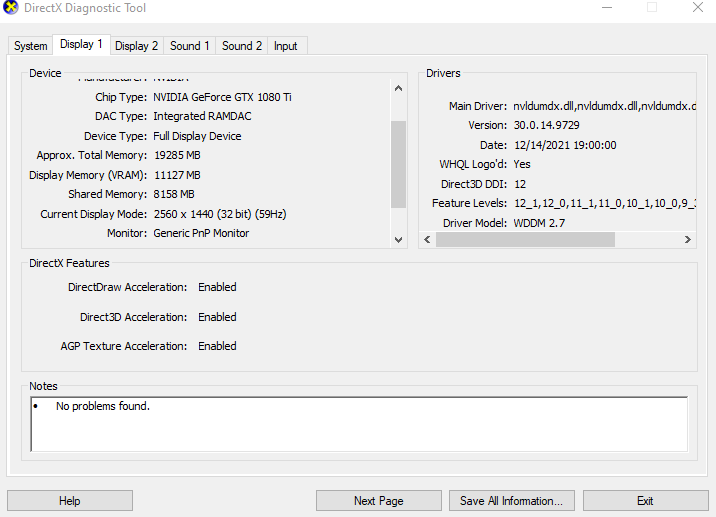The height and width of the screenshot is (517, 716).
Task: Select the '2560 x 1440 (32 bit) (59Hz)' value
Action: [220, 214]
